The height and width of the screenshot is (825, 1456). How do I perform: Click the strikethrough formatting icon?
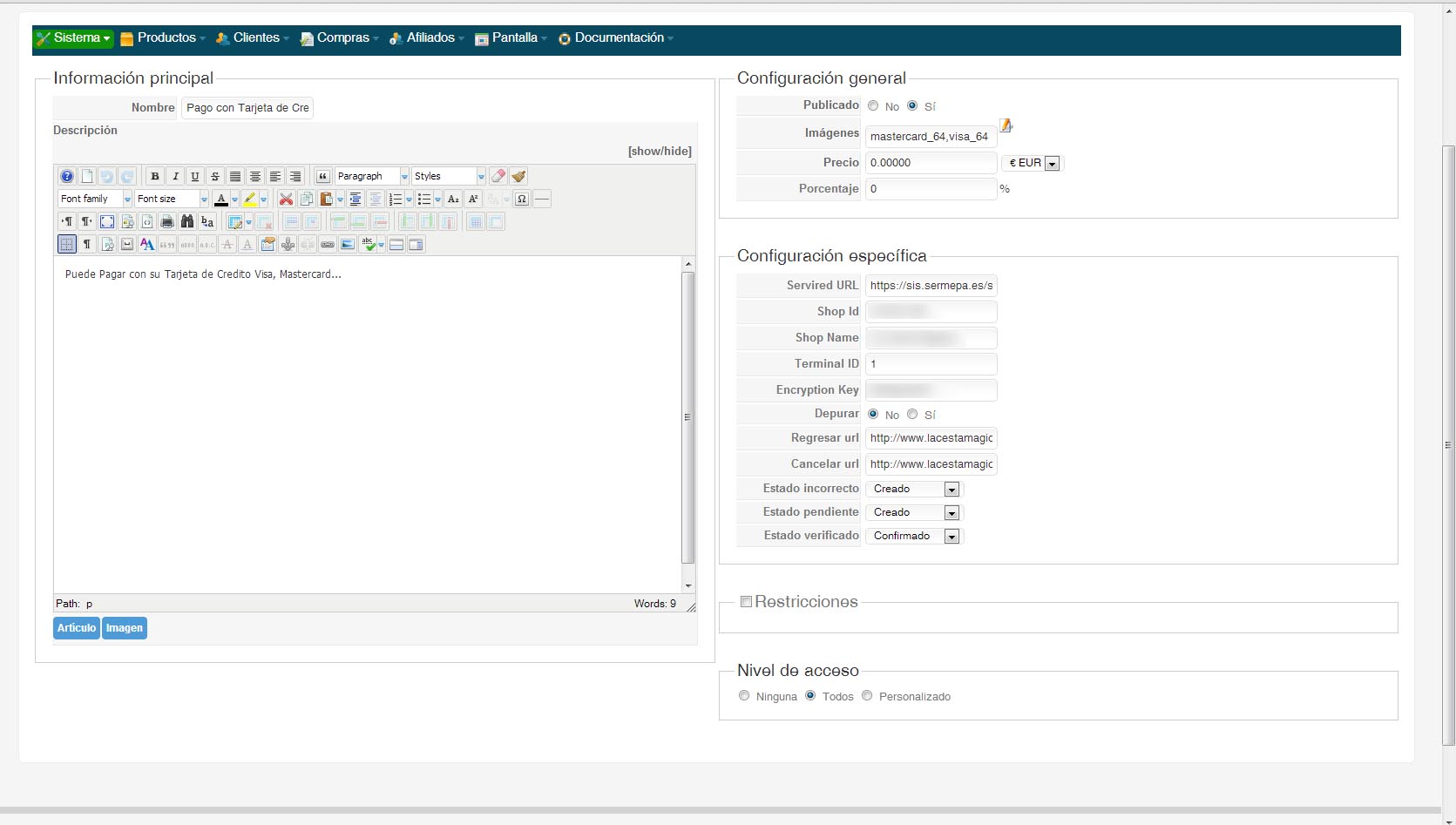(215, 176)
